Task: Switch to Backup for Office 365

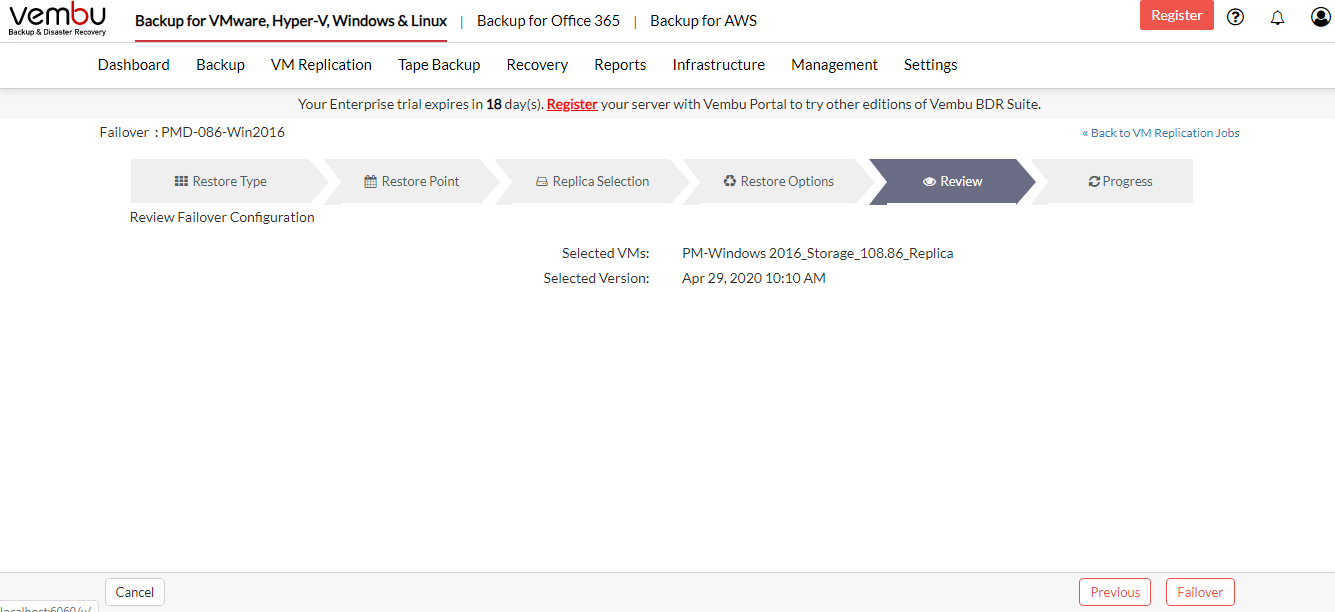Action: pos(548,21)
